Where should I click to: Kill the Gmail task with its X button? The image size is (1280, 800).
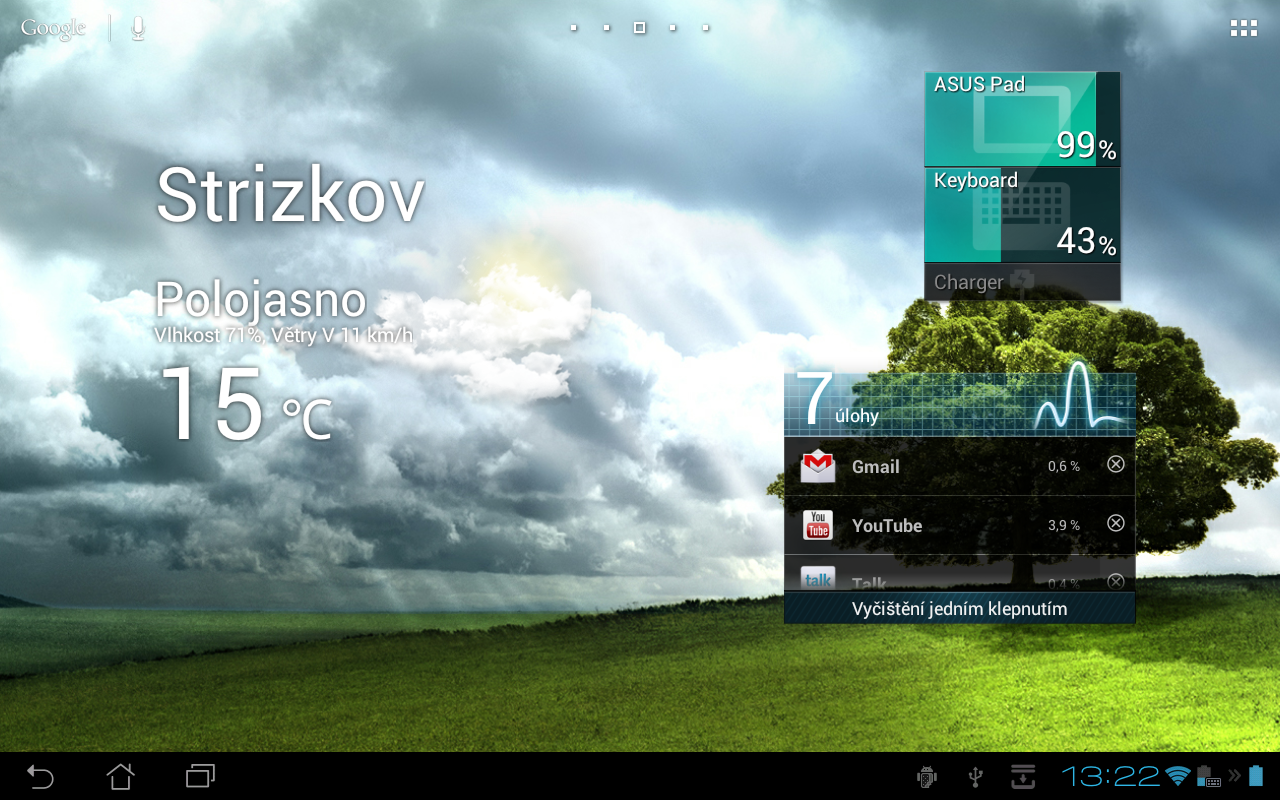tap(1115, 463)
